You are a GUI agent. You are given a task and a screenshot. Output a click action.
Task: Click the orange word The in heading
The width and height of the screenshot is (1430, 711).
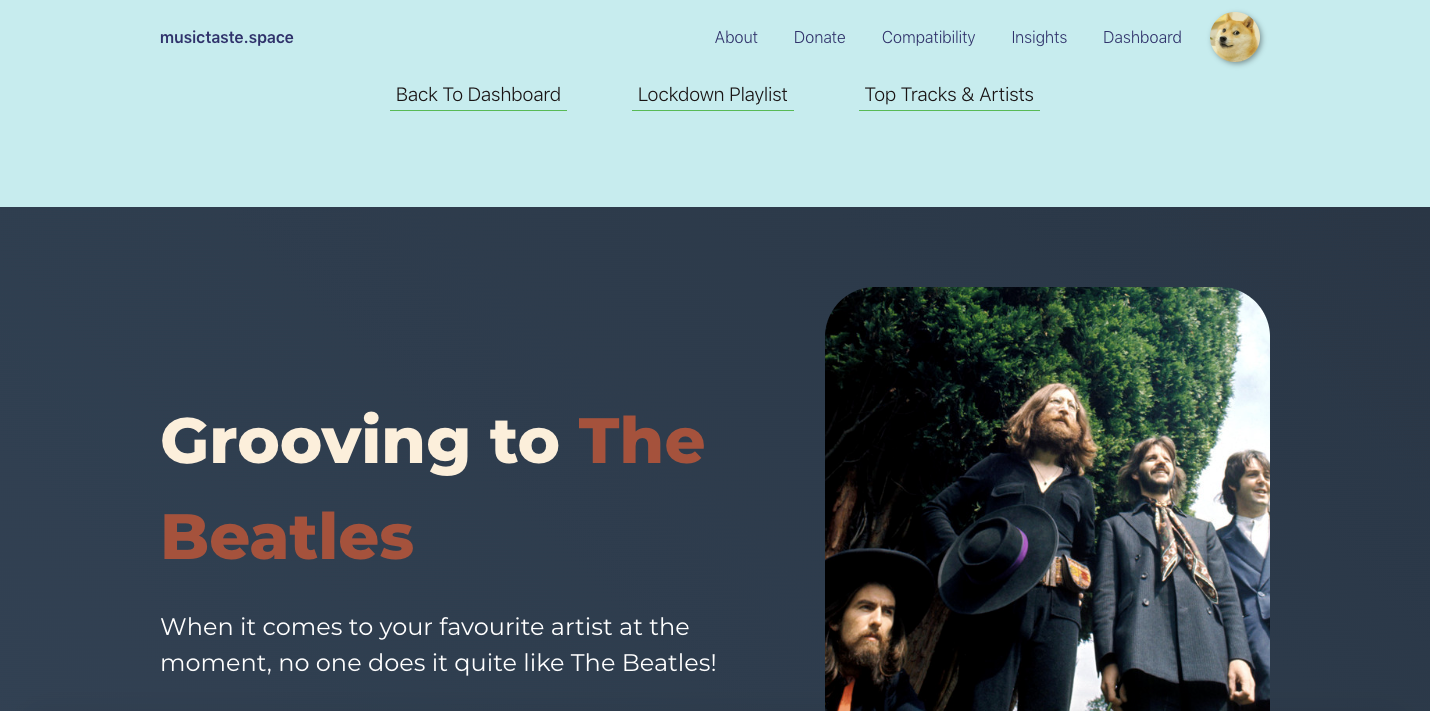pos(641,441)
